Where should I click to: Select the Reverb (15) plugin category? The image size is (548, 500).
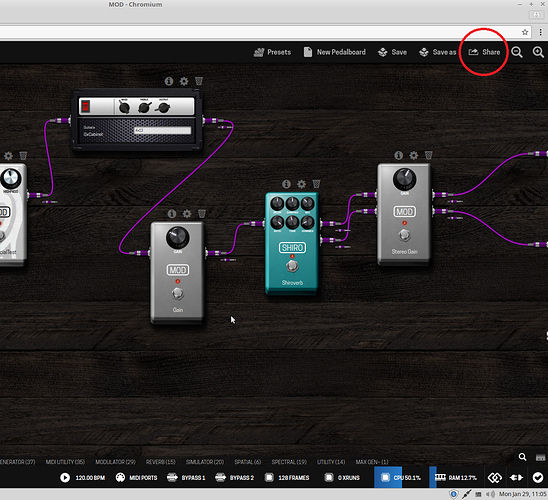pos(160,462)
